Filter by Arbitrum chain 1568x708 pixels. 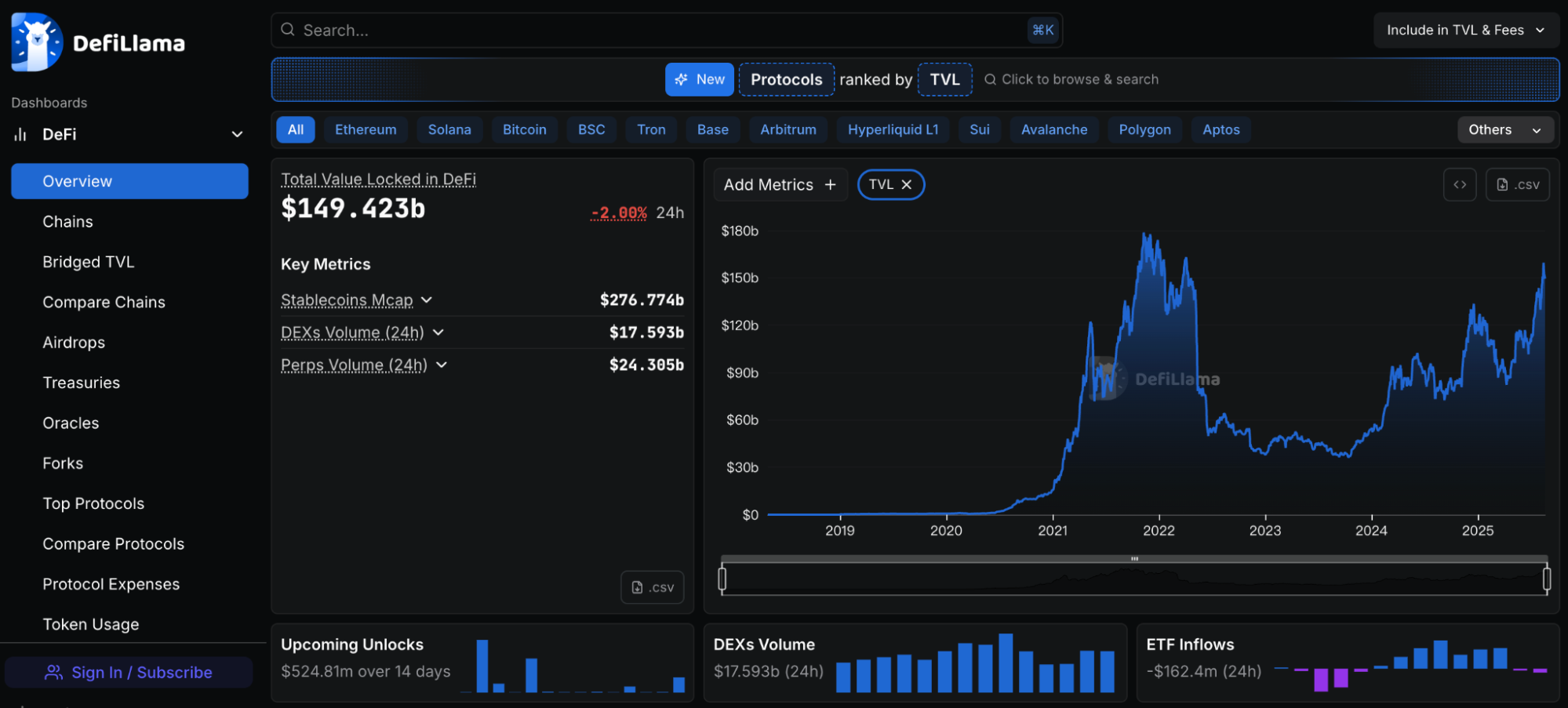click(x=788, y=130)
